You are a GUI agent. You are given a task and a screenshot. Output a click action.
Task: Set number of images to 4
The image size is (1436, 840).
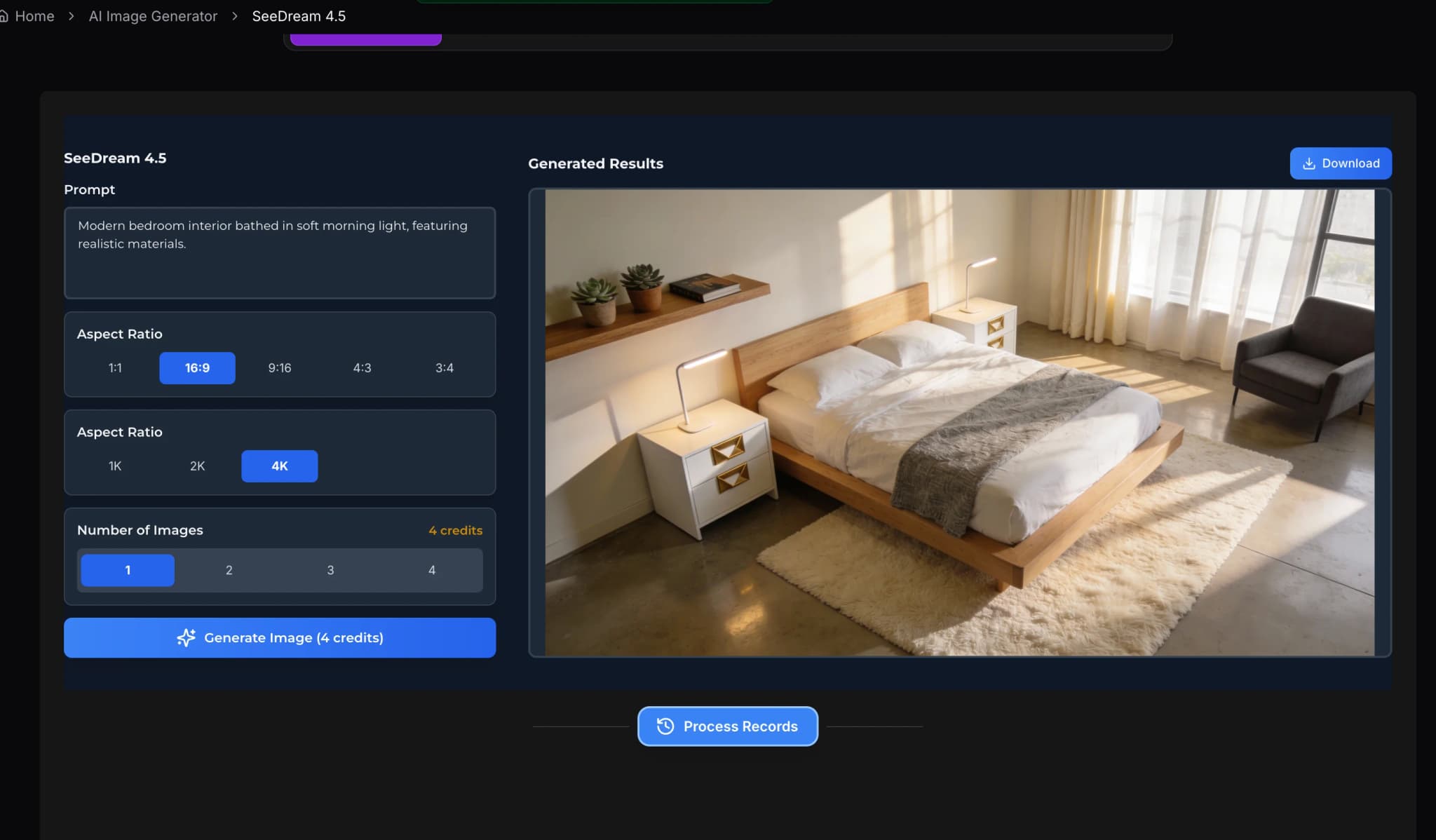[431, 570]
